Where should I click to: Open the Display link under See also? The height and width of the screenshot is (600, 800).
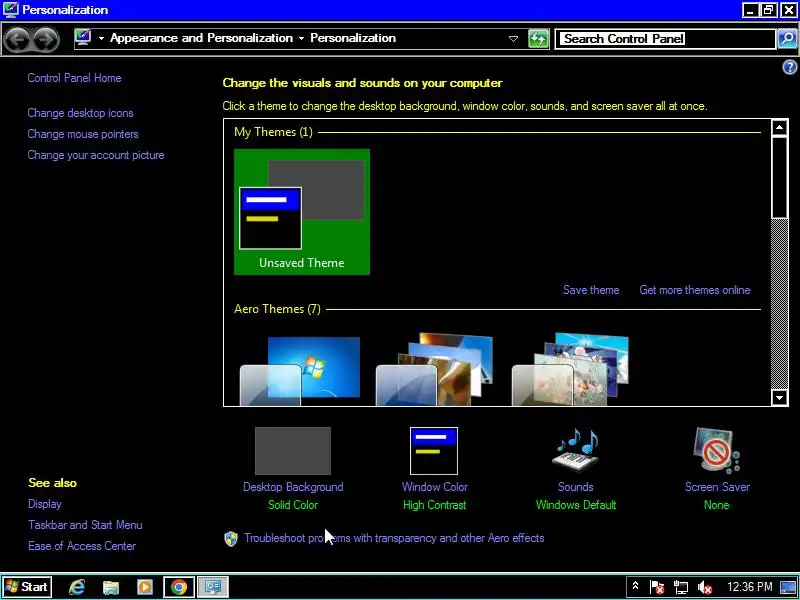pos(45,504)
